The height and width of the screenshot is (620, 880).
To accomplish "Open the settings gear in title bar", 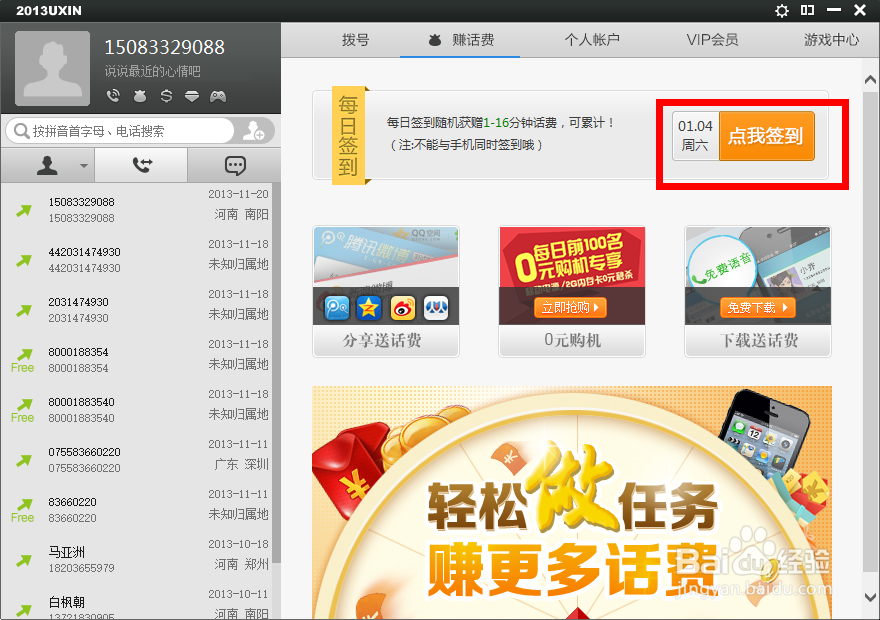I will pos(781,11).
